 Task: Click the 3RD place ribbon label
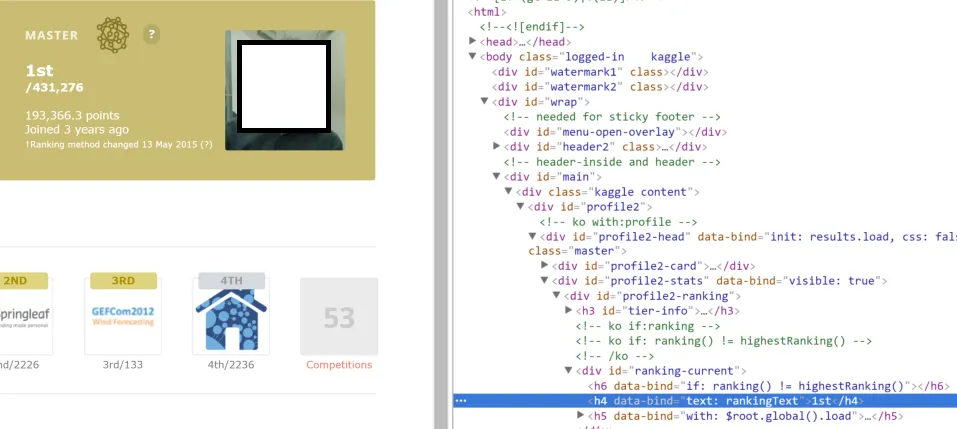click(x=123, y=281)
